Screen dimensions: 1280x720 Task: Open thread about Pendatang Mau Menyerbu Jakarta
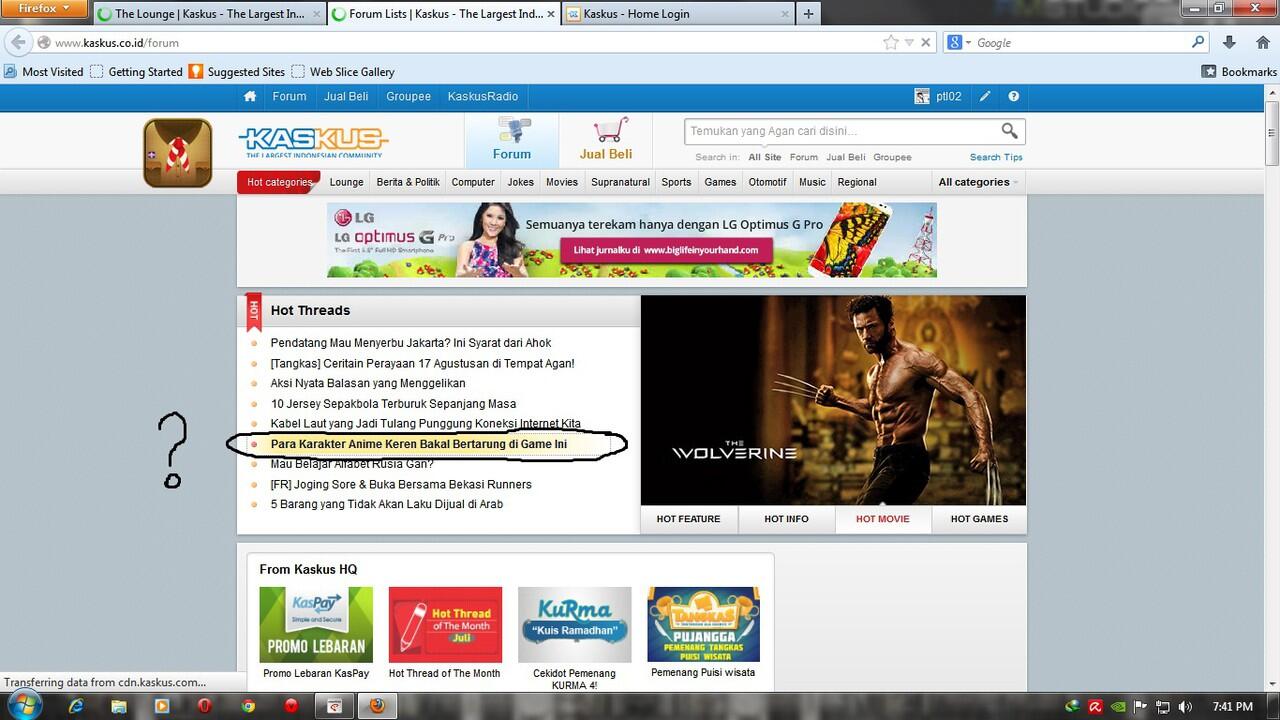[411, 343]
